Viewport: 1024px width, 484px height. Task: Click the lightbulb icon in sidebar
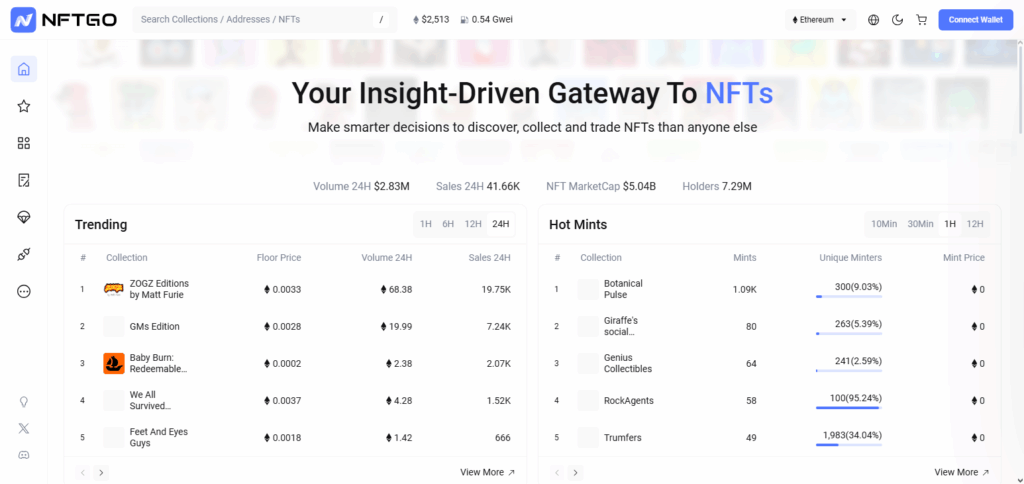click(x=24, y=402)
